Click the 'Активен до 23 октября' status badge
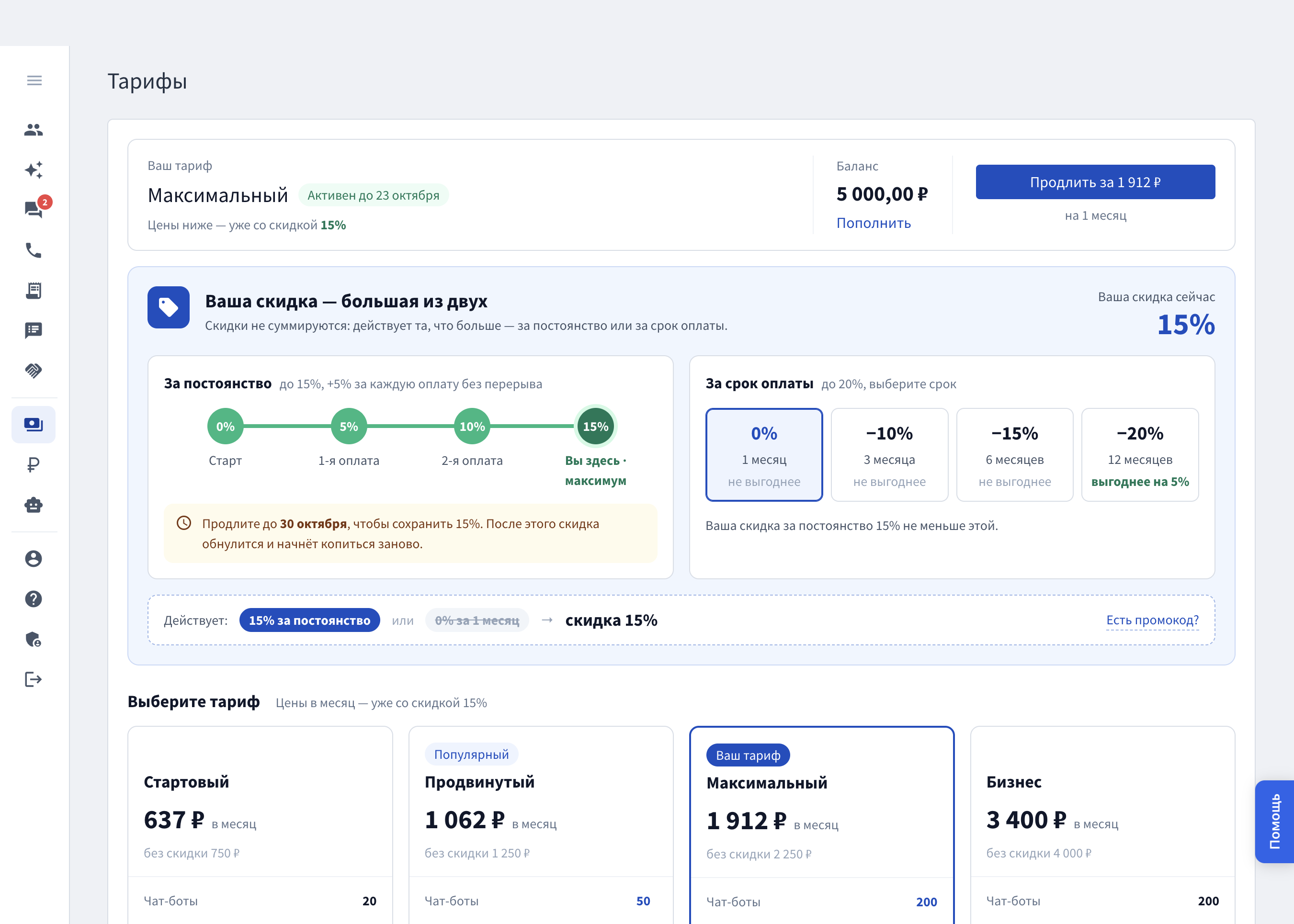This screenshot has width=1294, height=924. coord(373,195)
